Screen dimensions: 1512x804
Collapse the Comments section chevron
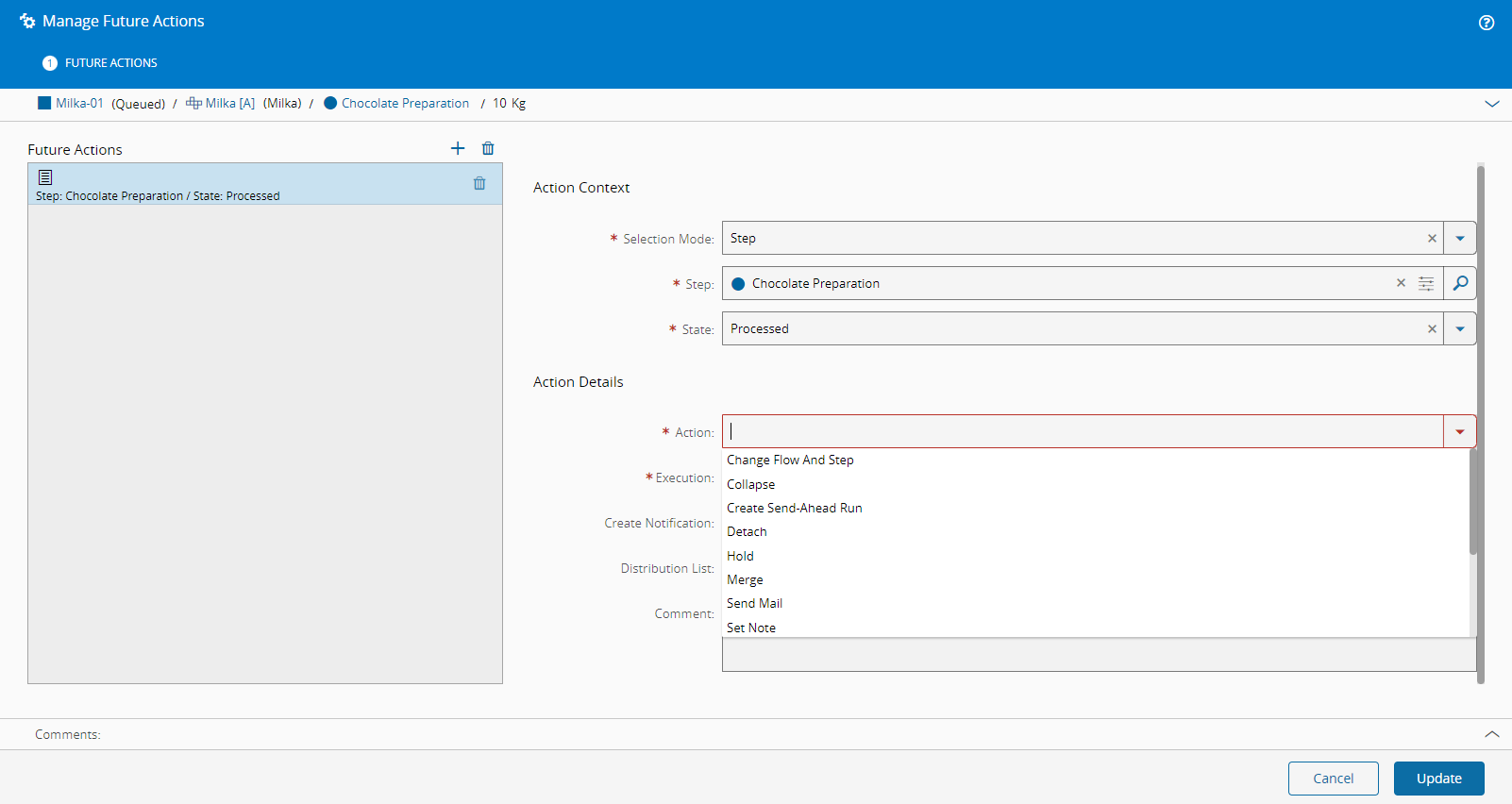coord(1491,734)
